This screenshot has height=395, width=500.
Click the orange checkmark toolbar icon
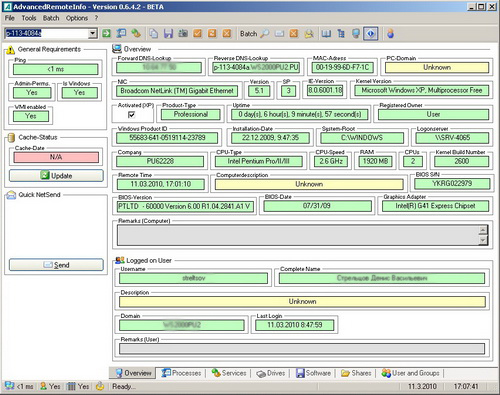(198, 33)
